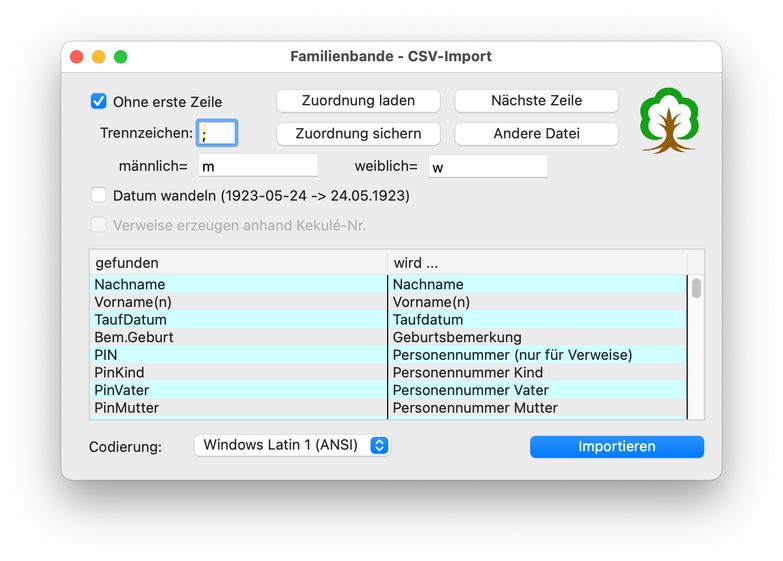Toggle the 'Datum wandeln' checkbox
The image size is (783, 561).
point(98,196)
